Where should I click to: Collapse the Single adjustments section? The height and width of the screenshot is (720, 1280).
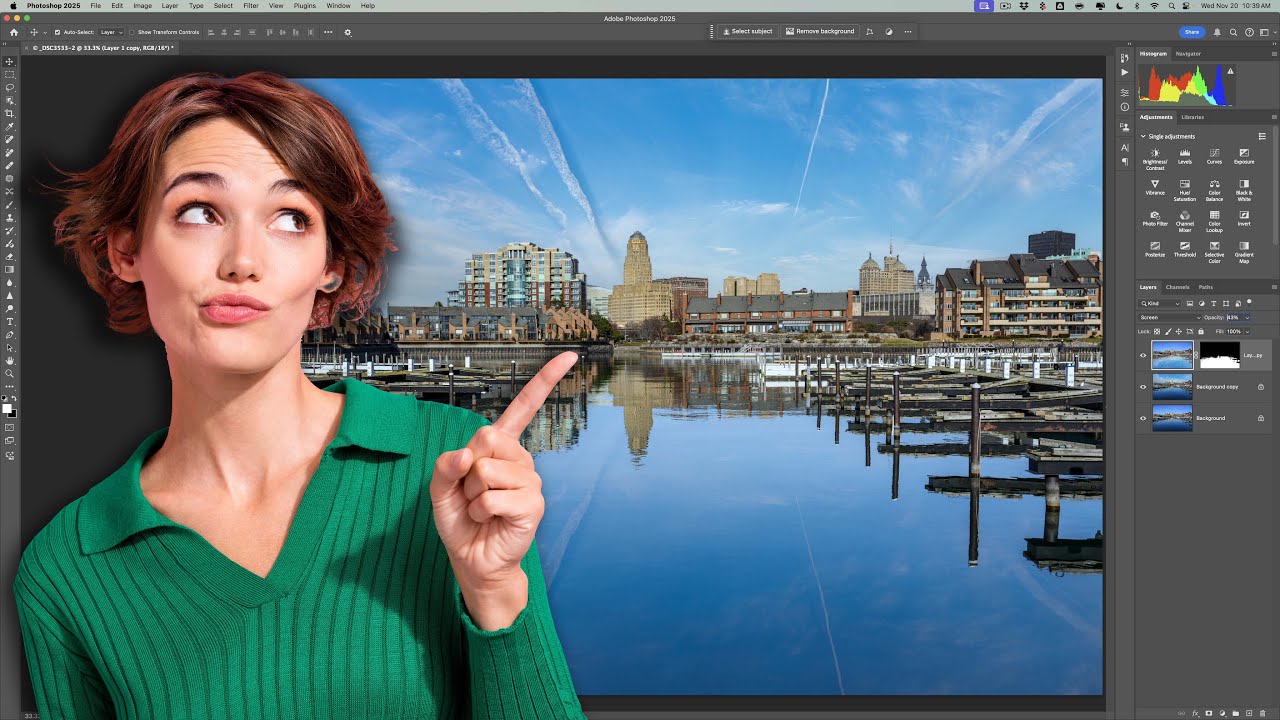pyautogui.click(x=1143, y=136)
